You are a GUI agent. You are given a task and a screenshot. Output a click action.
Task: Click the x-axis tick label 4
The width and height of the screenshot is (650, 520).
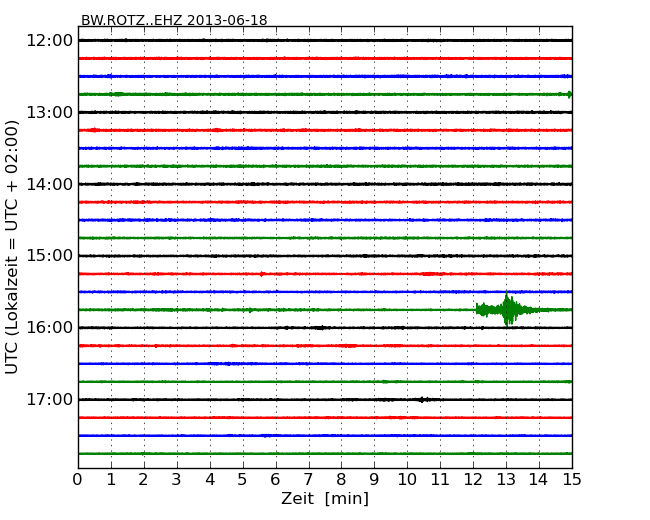click(210, 480)
